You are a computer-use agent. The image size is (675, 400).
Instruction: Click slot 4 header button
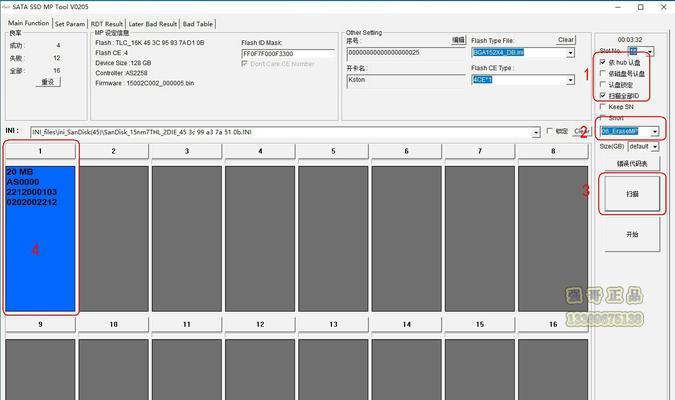(x=260, y=151)
